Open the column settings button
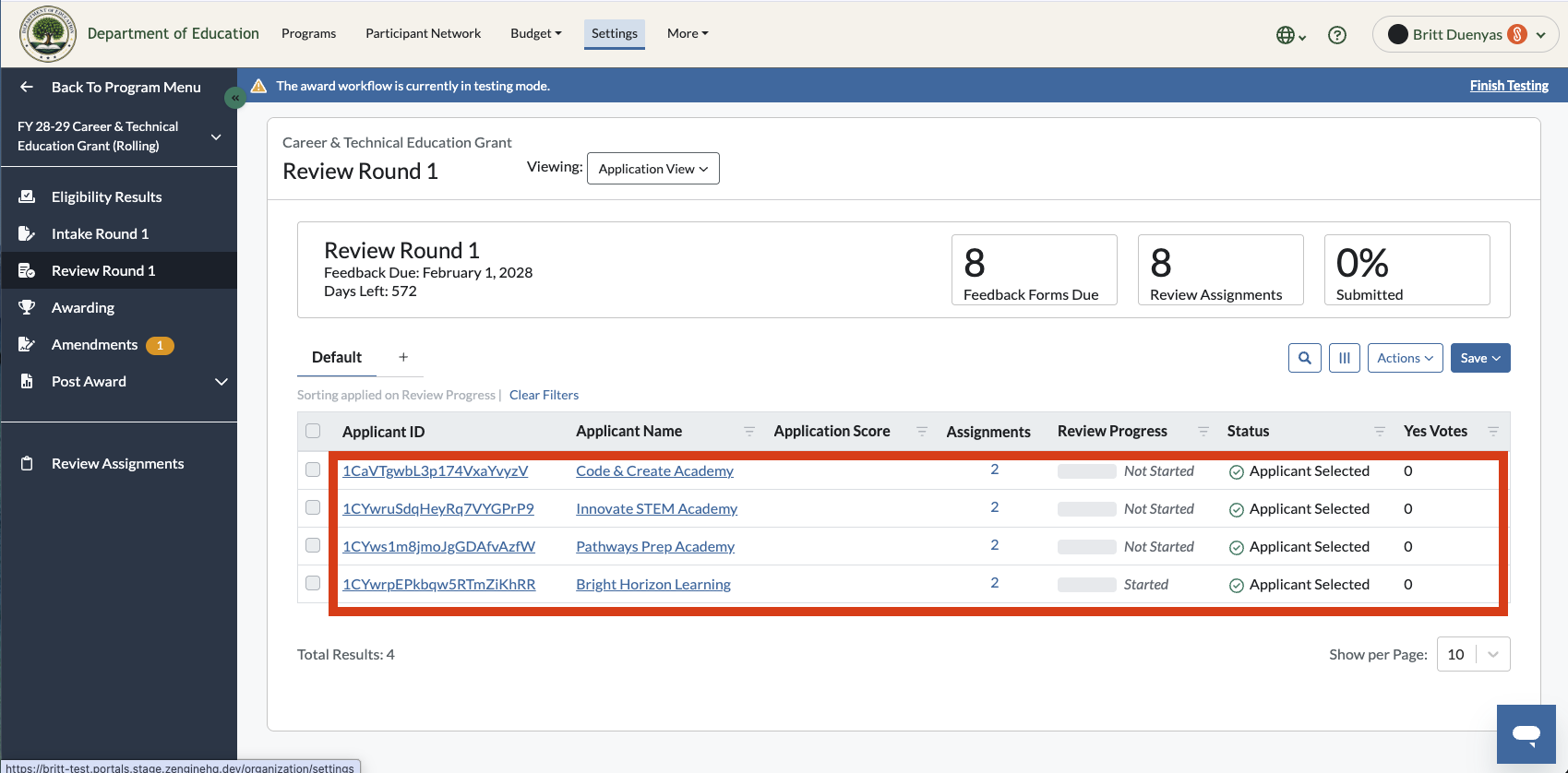Viewport: 1568px width, 773px height. (1345, 358)
